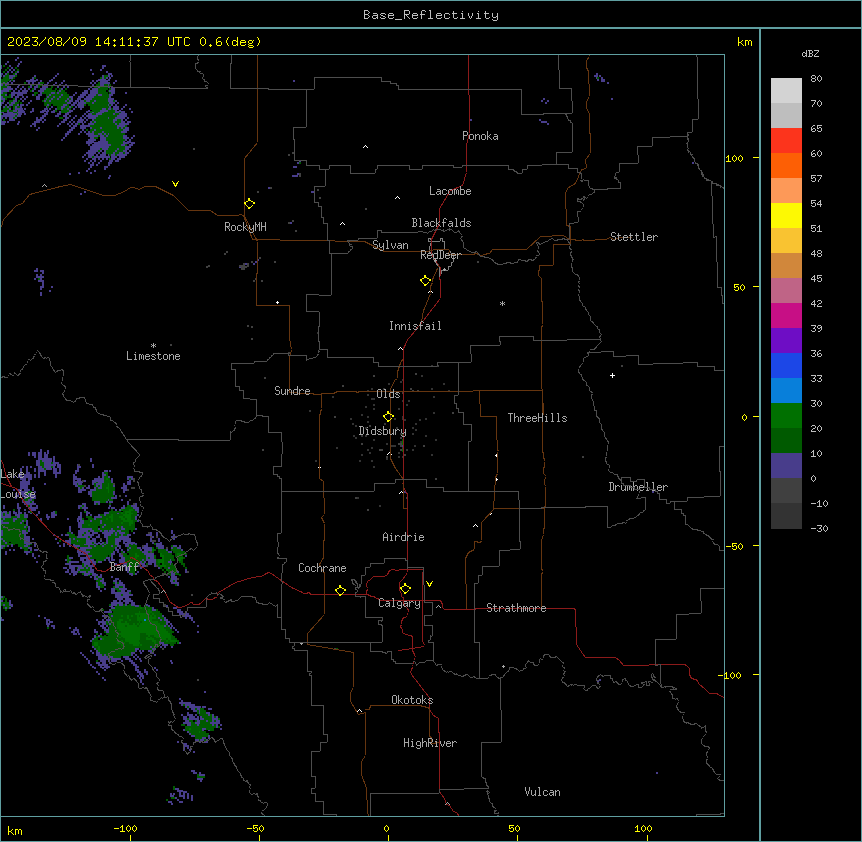Click the Stettler city label
This screenshot has width=862, height=842.
pos(633,237)
